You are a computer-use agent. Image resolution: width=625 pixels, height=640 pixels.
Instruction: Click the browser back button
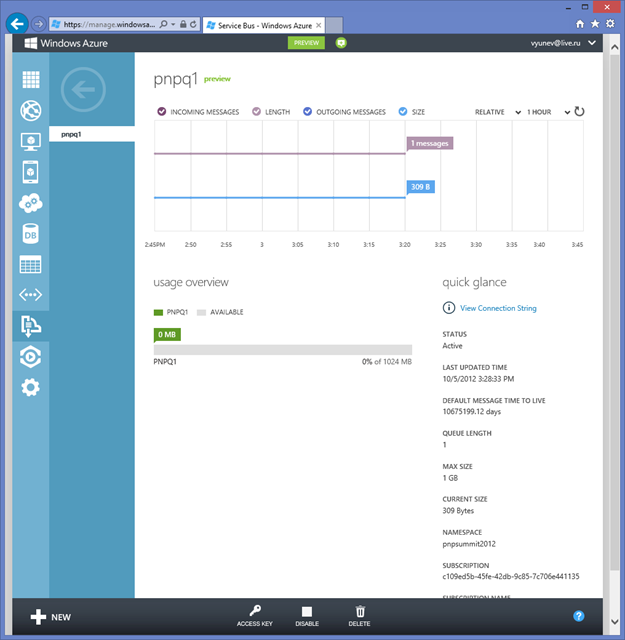click(17, 24)
